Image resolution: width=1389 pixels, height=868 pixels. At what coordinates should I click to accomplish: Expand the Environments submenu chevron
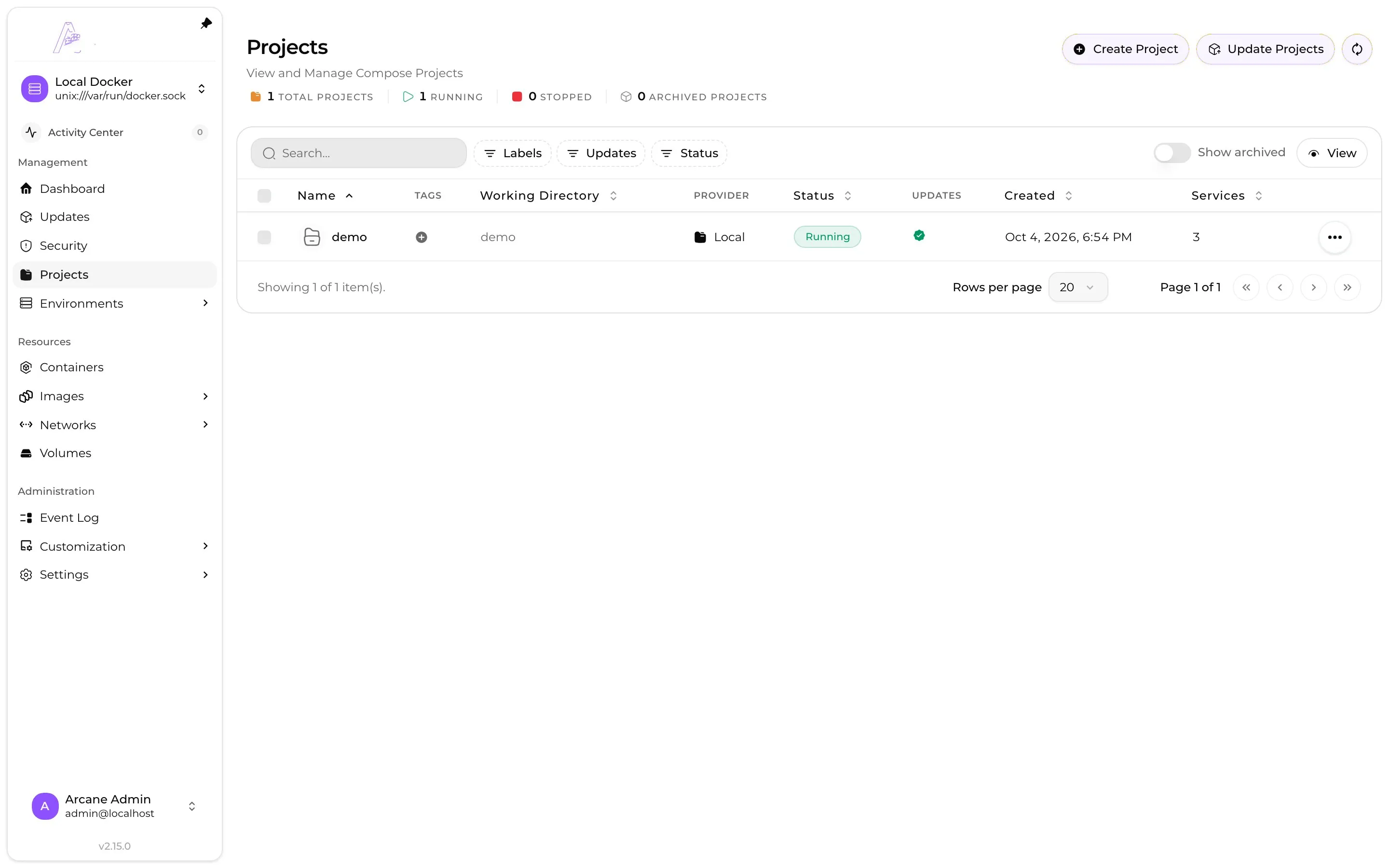point(205,302)
